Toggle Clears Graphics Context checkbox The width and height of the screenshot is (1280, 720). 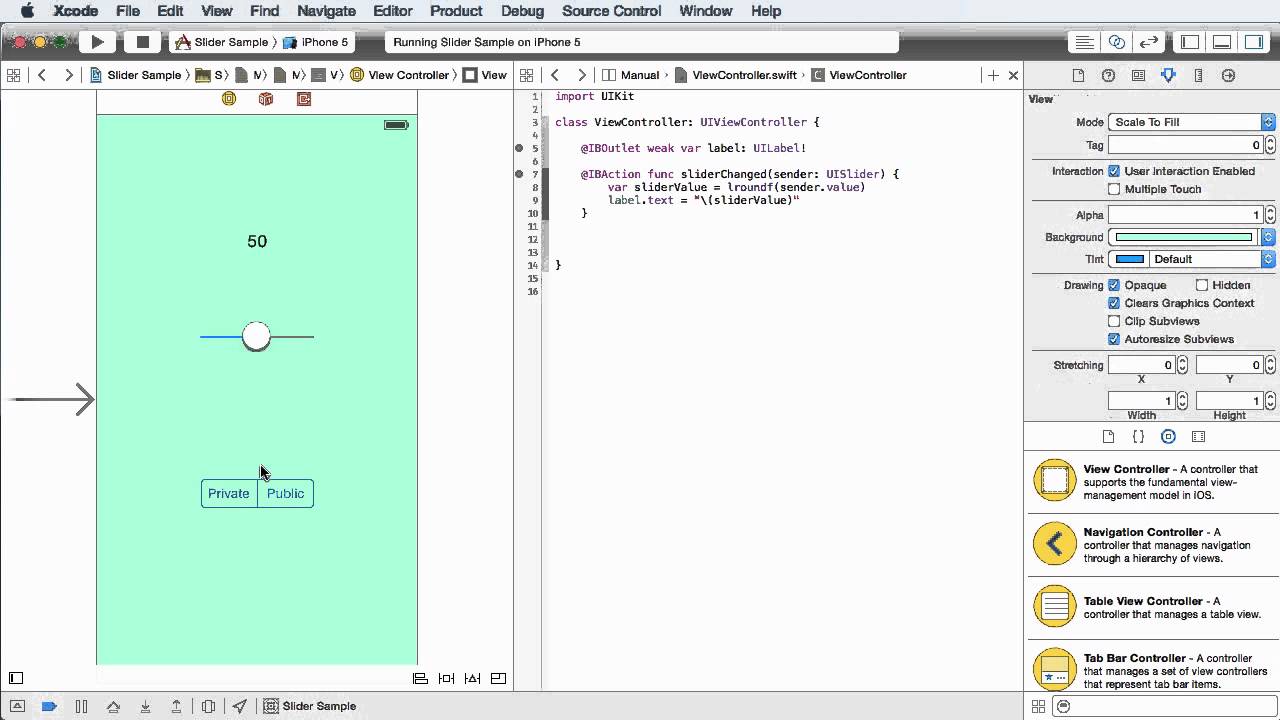(x=1114, y=303)
